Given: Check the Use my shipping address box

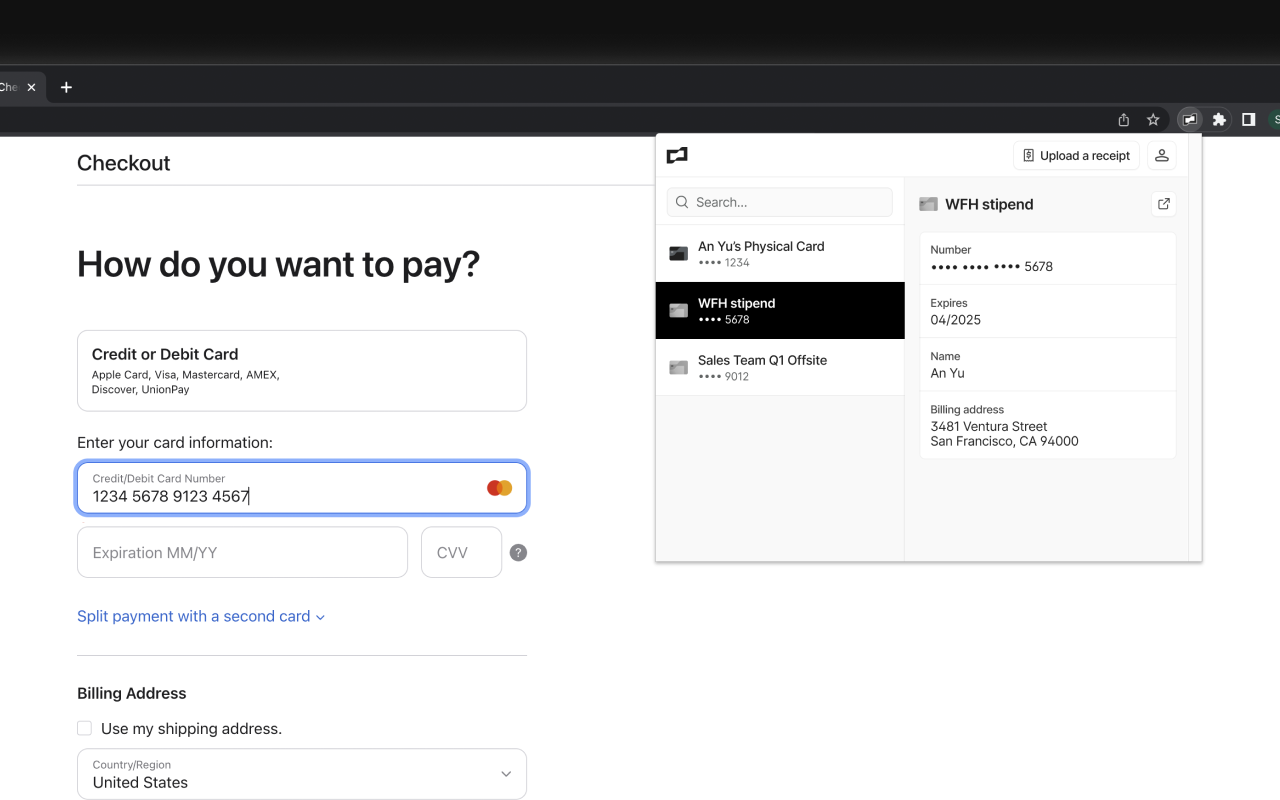Looking at the screenshot, I should pos(85,729).
